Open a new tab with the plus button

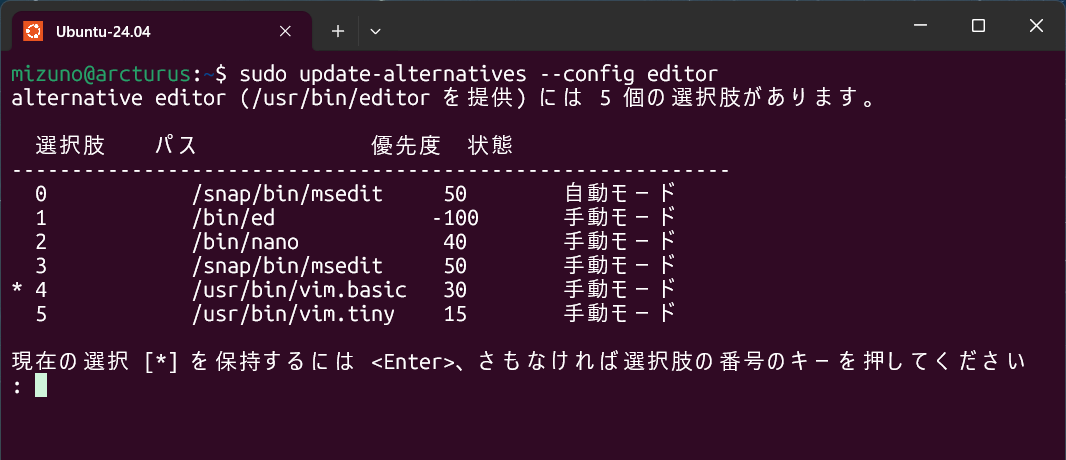coord(338,31)
